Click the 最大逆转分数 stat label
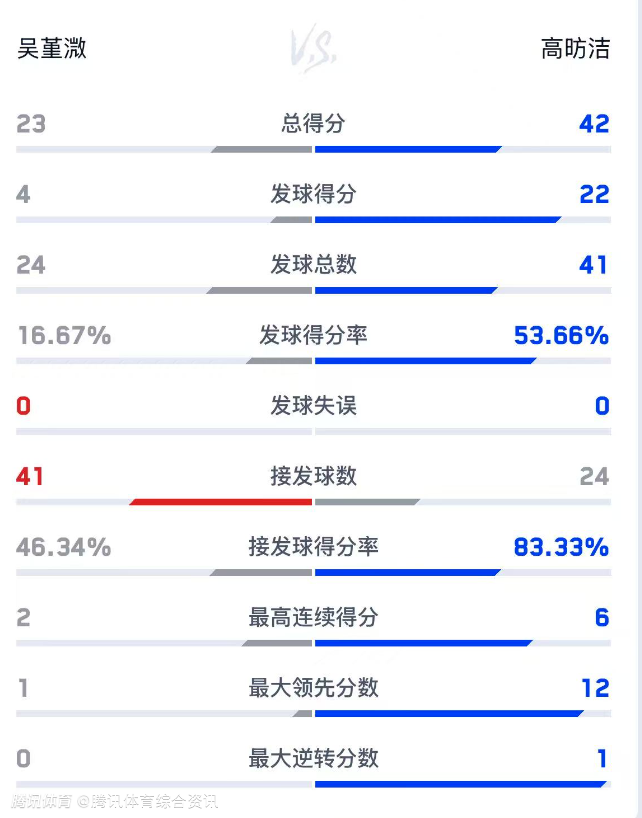Screen dimensions: 642x818 point(313,758)
